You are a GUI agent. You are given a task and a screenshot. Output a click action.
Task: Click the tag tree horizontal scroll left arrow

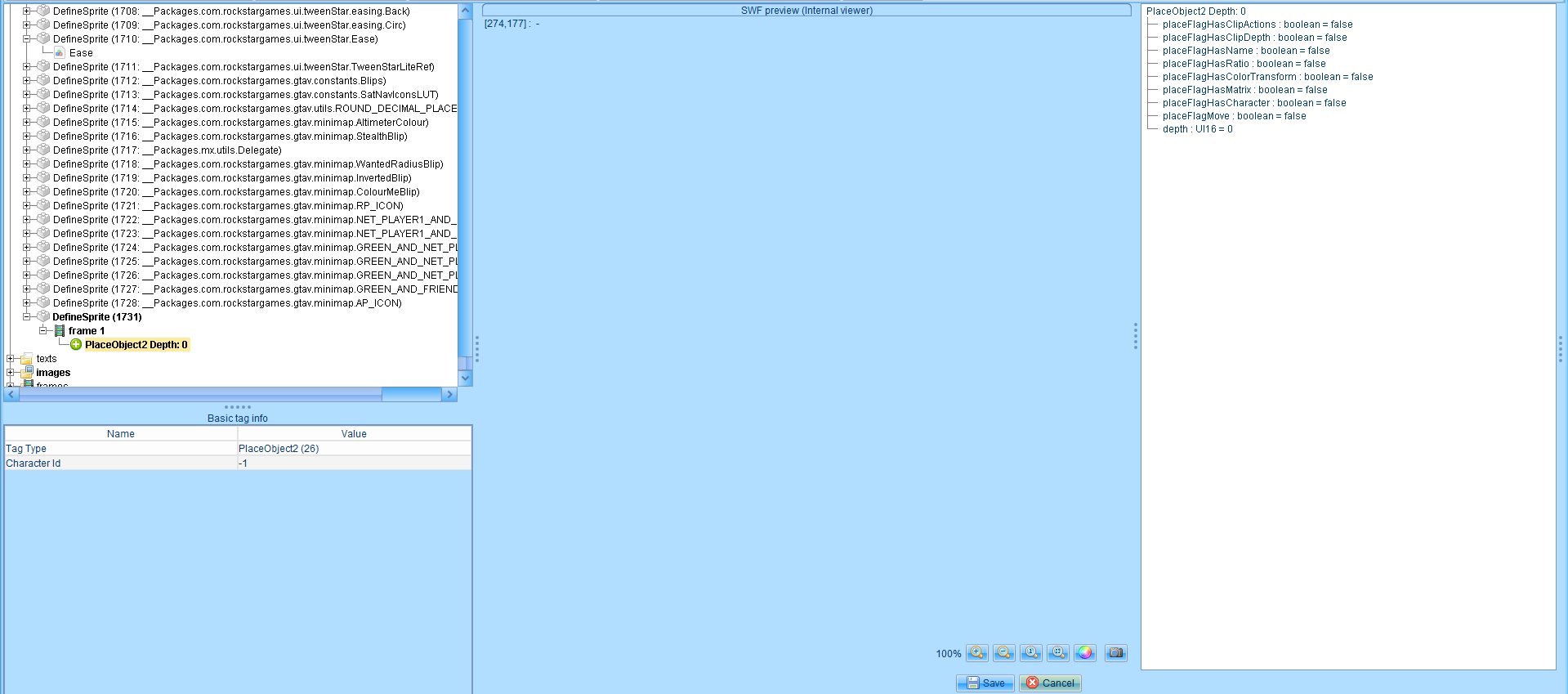(11, 395)
